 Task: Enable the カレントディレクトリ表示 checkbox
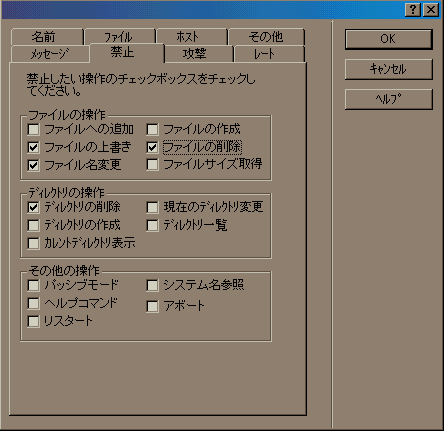coord(33,243)
